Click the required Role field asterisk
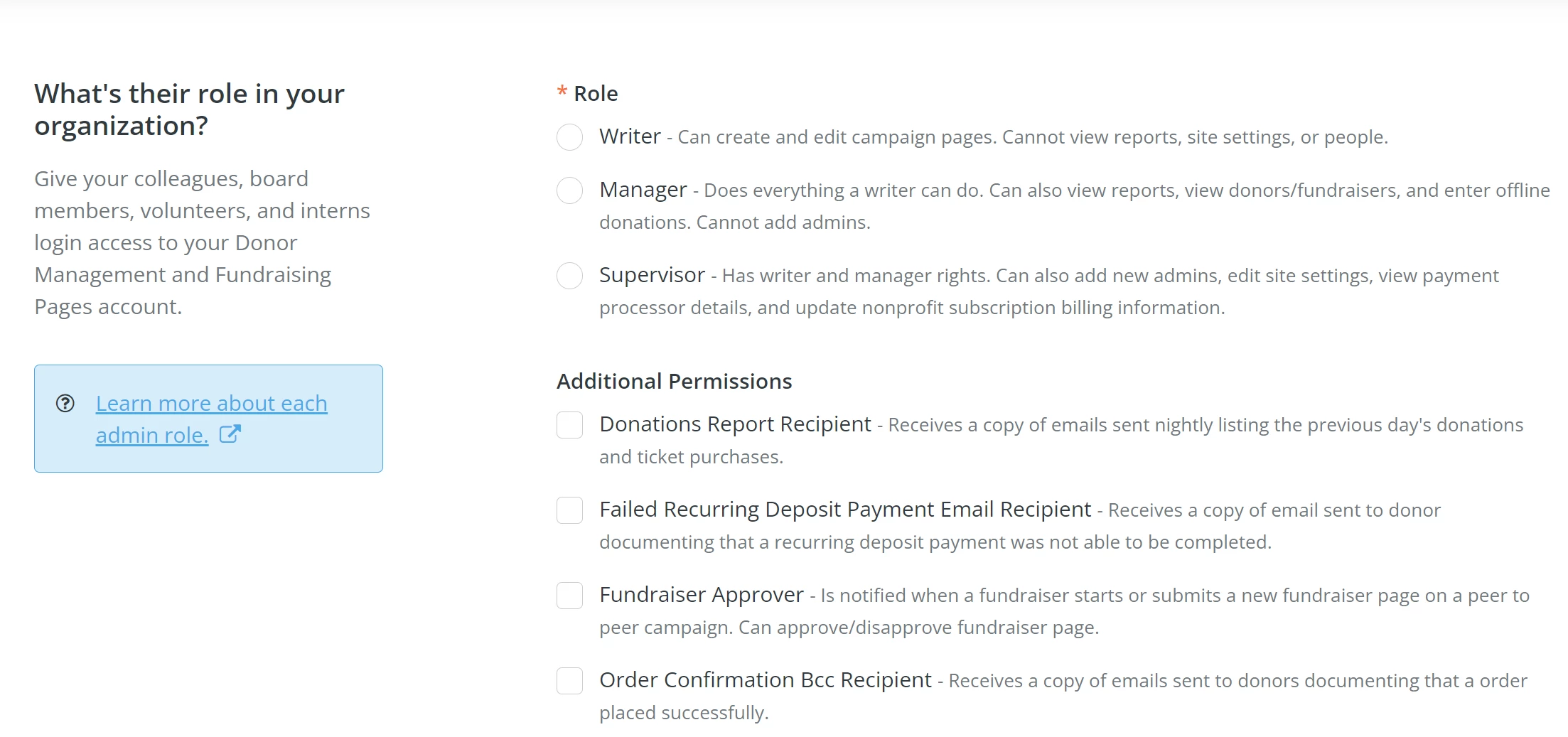 [x=561, y=92]
